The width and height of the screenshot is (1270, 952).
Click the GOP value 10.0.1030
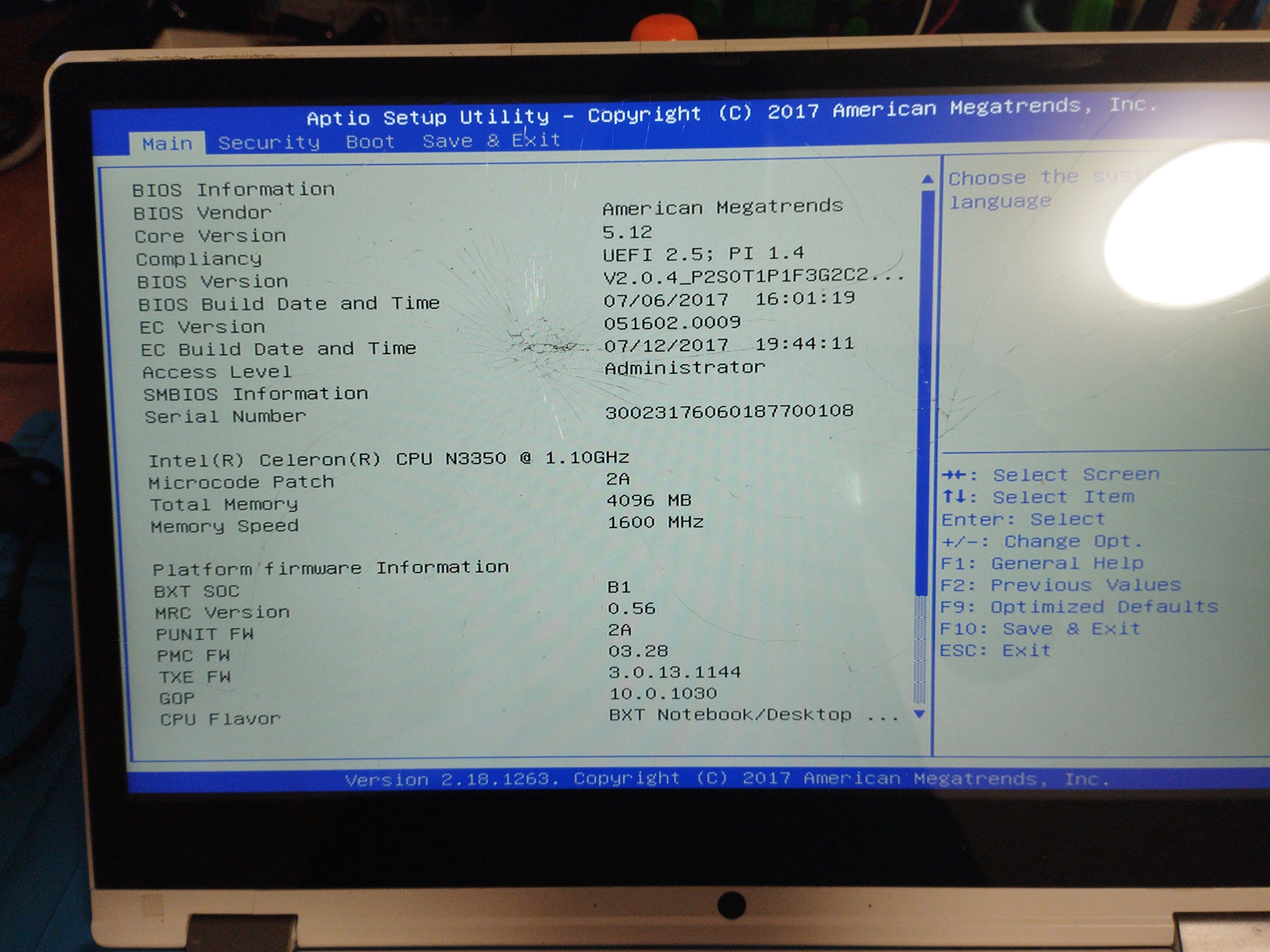pyautogui.click(x=663, y=694)
